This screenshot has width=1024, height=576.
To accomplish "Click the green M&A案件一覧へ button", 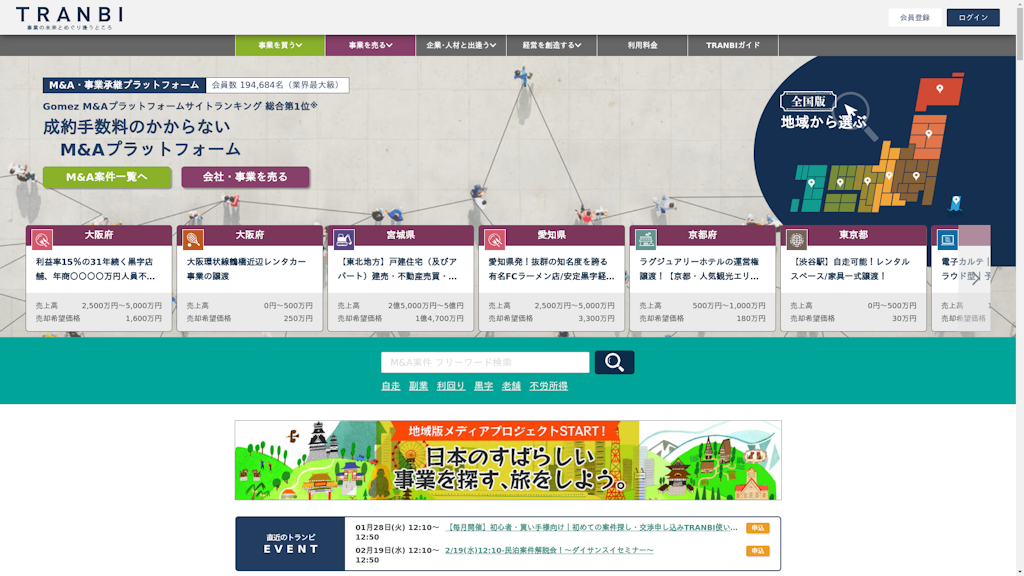I will coord(107,177).
